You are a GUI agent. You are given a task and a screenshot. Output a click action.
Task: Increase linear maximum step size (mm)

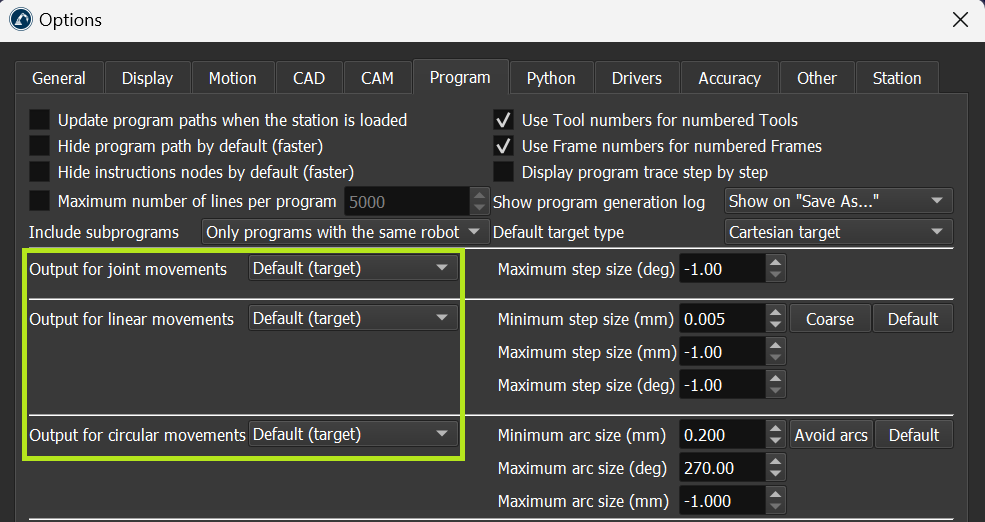[x=776, y=346]
